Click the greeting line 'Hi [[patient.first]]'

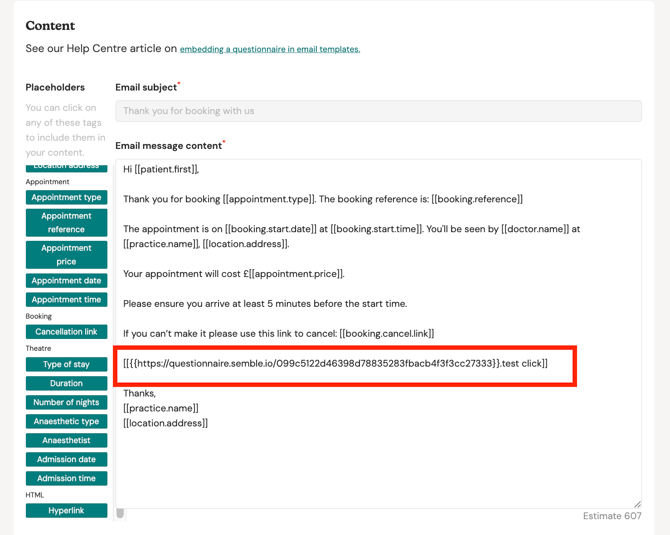161,170
